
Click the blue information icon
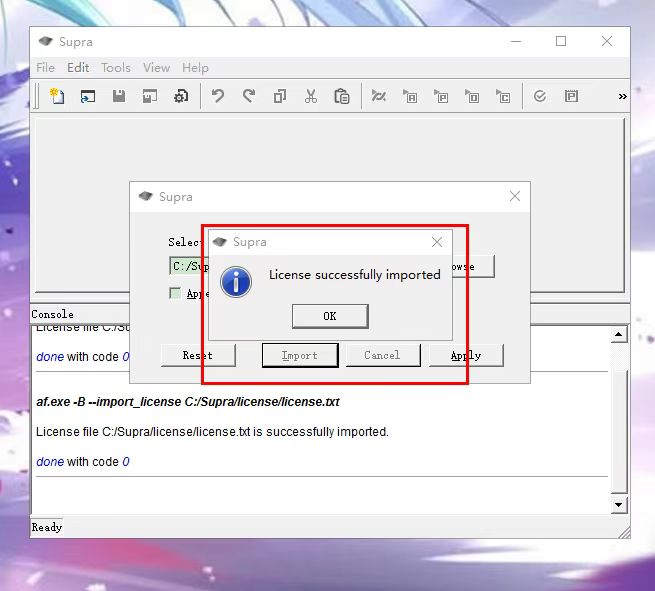[x=236, y=282]
